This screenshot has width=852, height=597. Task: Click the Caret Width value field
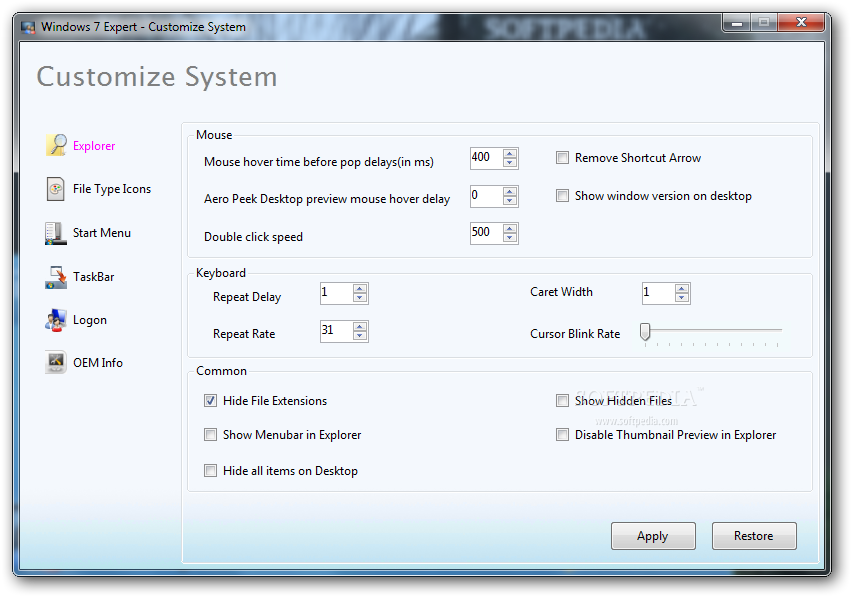pyautogui.click(x=659, y=293)
